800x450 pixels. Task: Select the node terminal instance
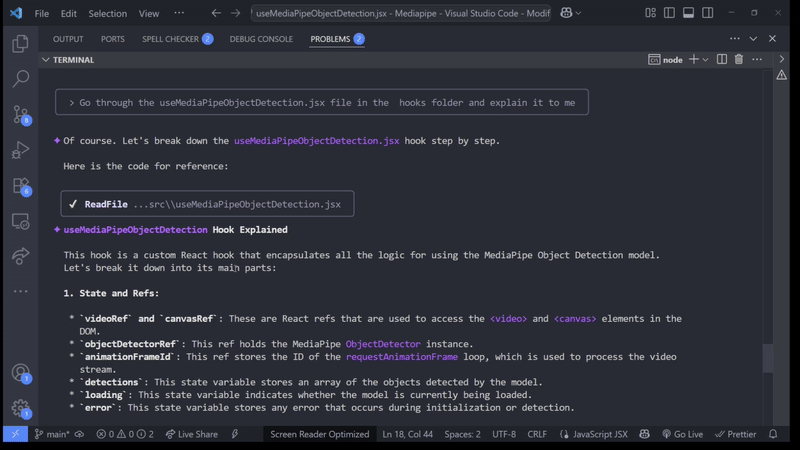point(665,60)
